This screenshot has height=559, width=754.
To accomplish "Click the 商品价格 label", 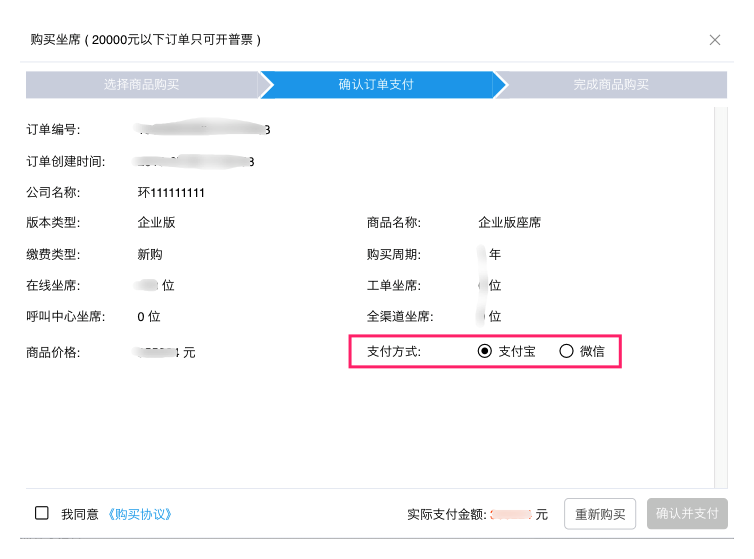I will (53, 352).
